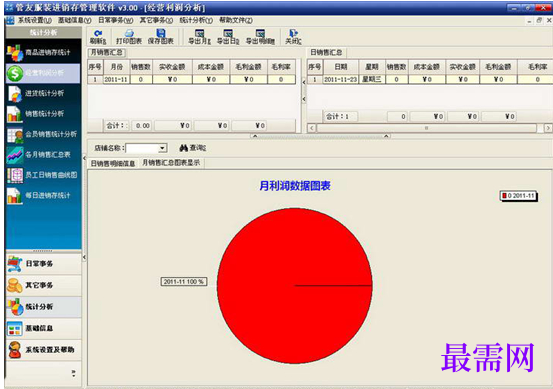The image size is (553, 389).
Task: Click the 统计分析 sidebar header
Action: (43, 33)
